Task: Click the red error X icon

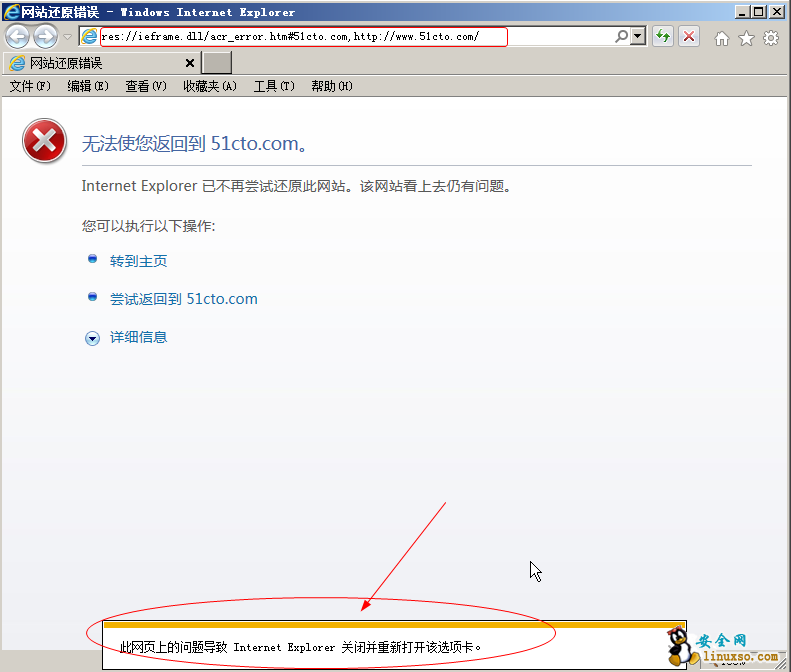Action: [44, 141]
